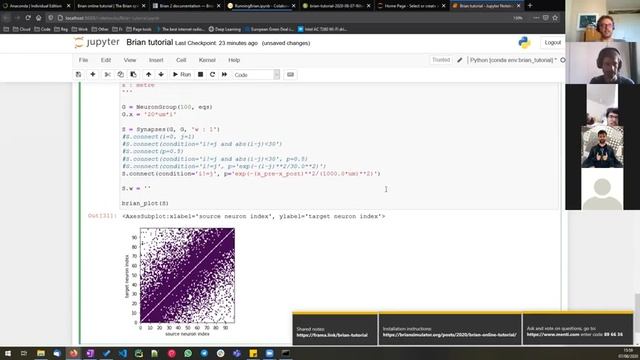Open Firefox from the taskbar
The height and width of the screenshot is (360, 640).
pyautogui.click(x=73, y=353)
